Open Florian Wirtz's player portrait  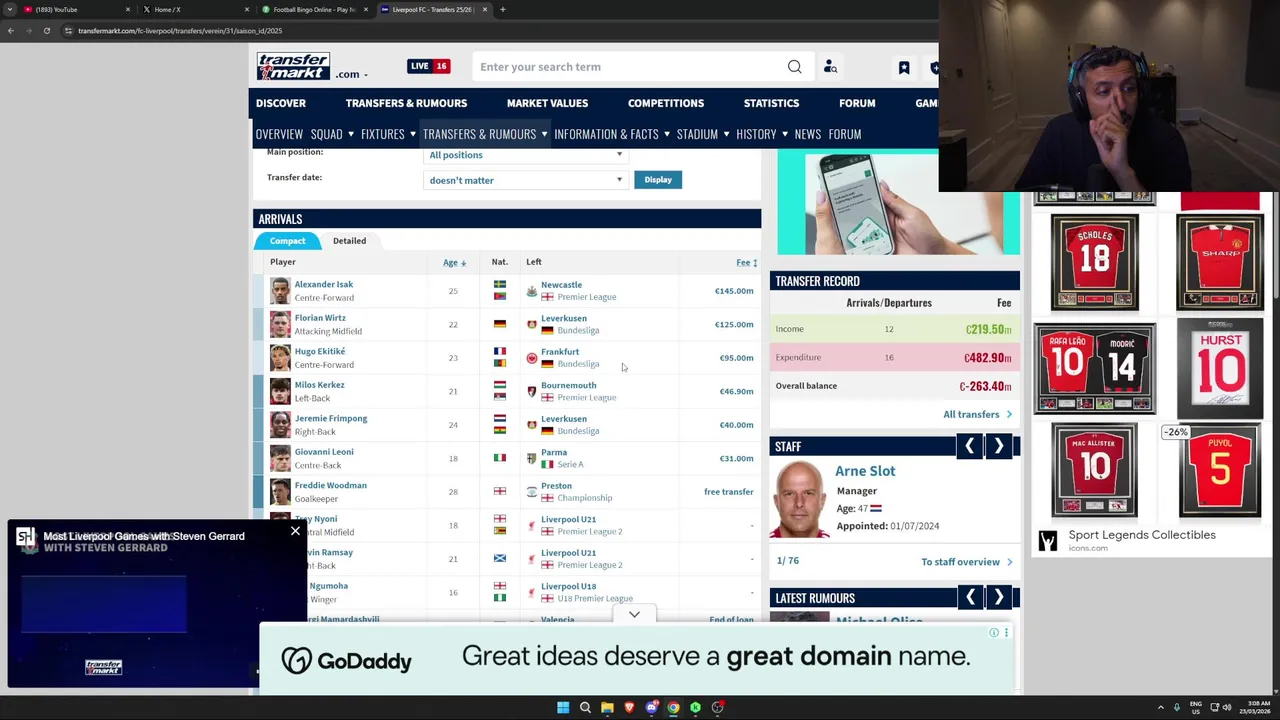point(280,324)
